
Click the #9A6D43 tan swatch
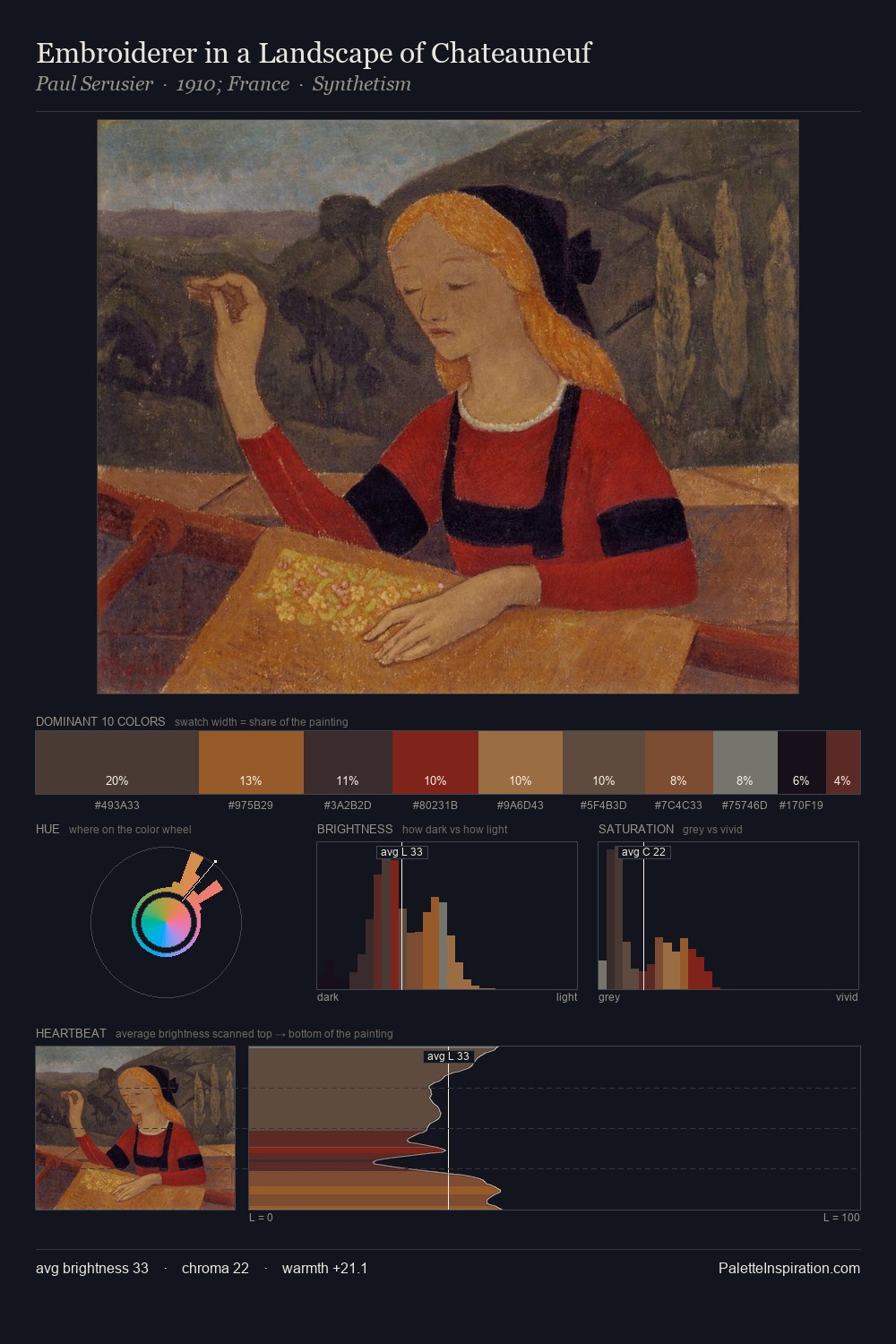pos(521,762)
